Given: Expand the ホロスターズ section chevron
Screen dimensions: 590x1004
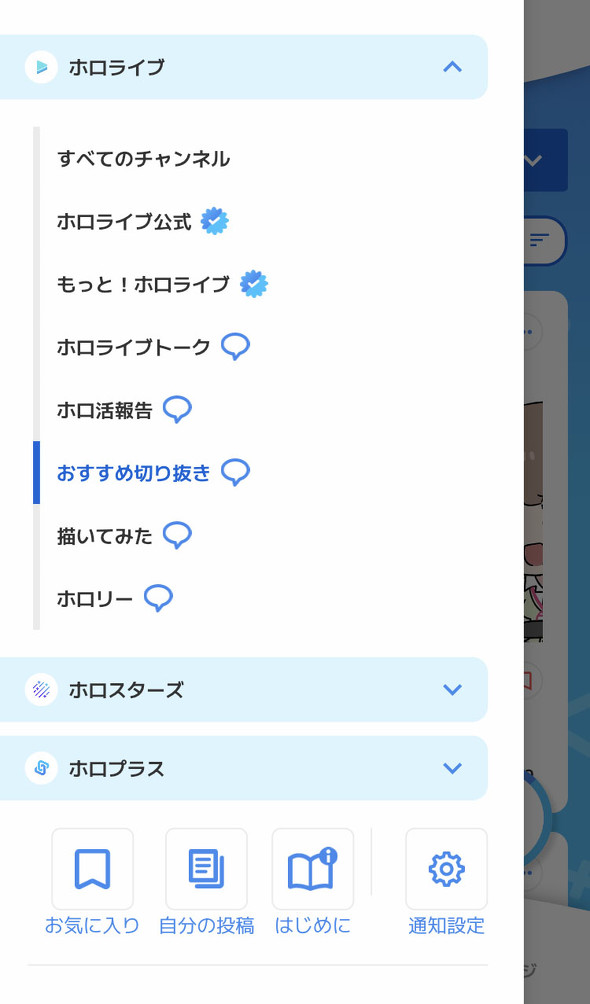Looking at the screenshot, I should (x=452, y=689).
